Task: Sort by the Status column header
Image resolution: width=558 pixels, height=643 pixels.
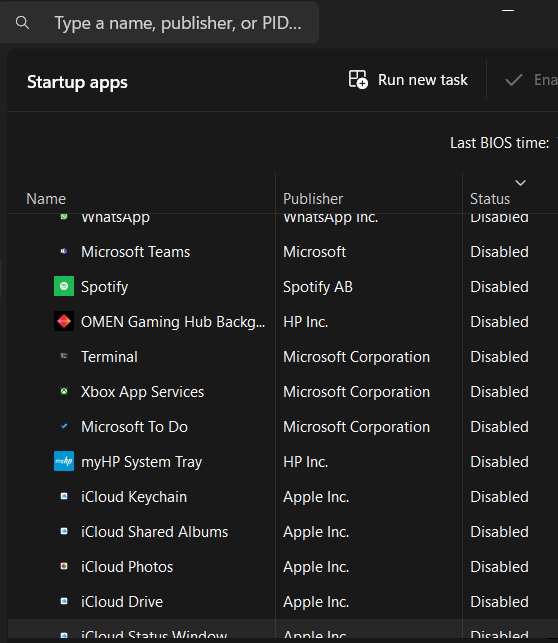Action: (490, 199)
